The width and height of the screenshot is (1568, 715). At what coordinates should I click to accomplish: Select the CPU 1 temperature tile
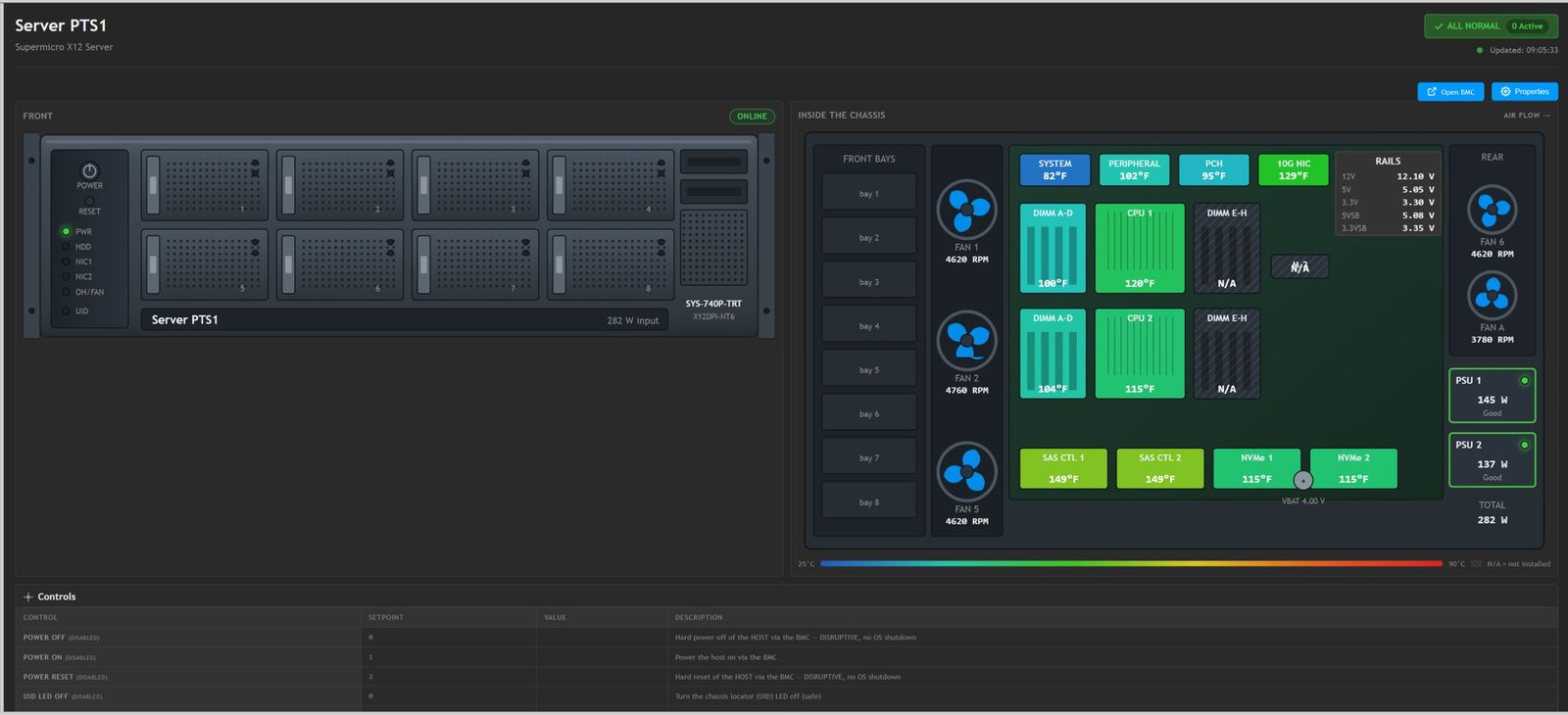1139,248
